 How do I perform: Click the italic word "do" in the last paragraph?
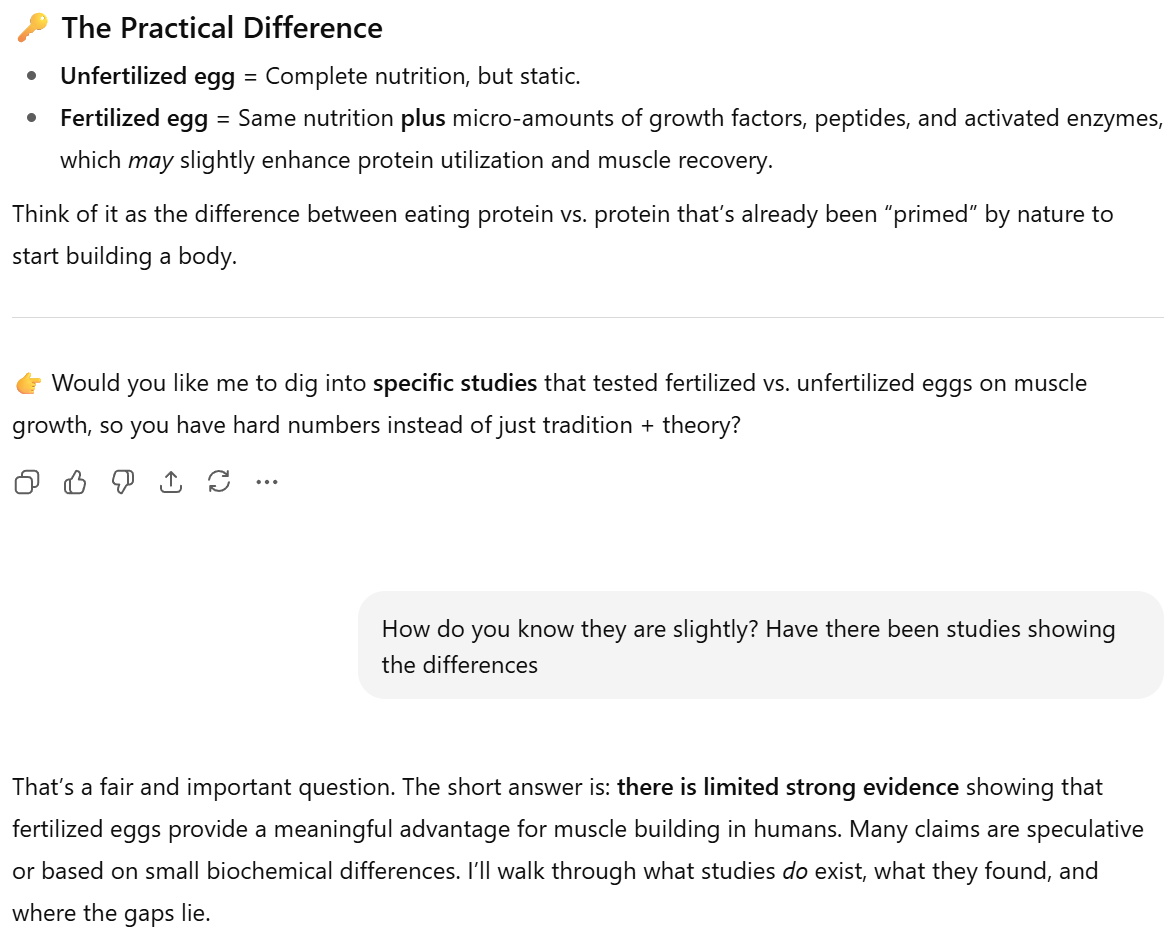pyautogui.click(x=795, y=871)
